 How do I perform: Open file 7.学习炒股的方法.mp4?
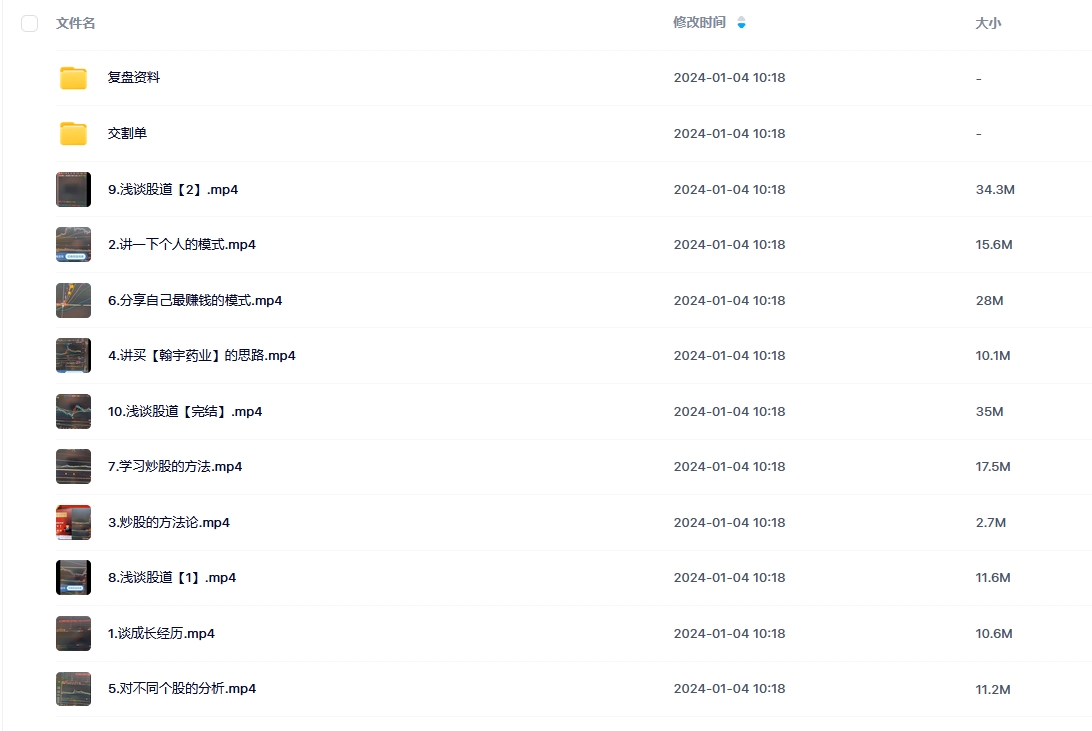pyautogui.click(x=175, y=466)
